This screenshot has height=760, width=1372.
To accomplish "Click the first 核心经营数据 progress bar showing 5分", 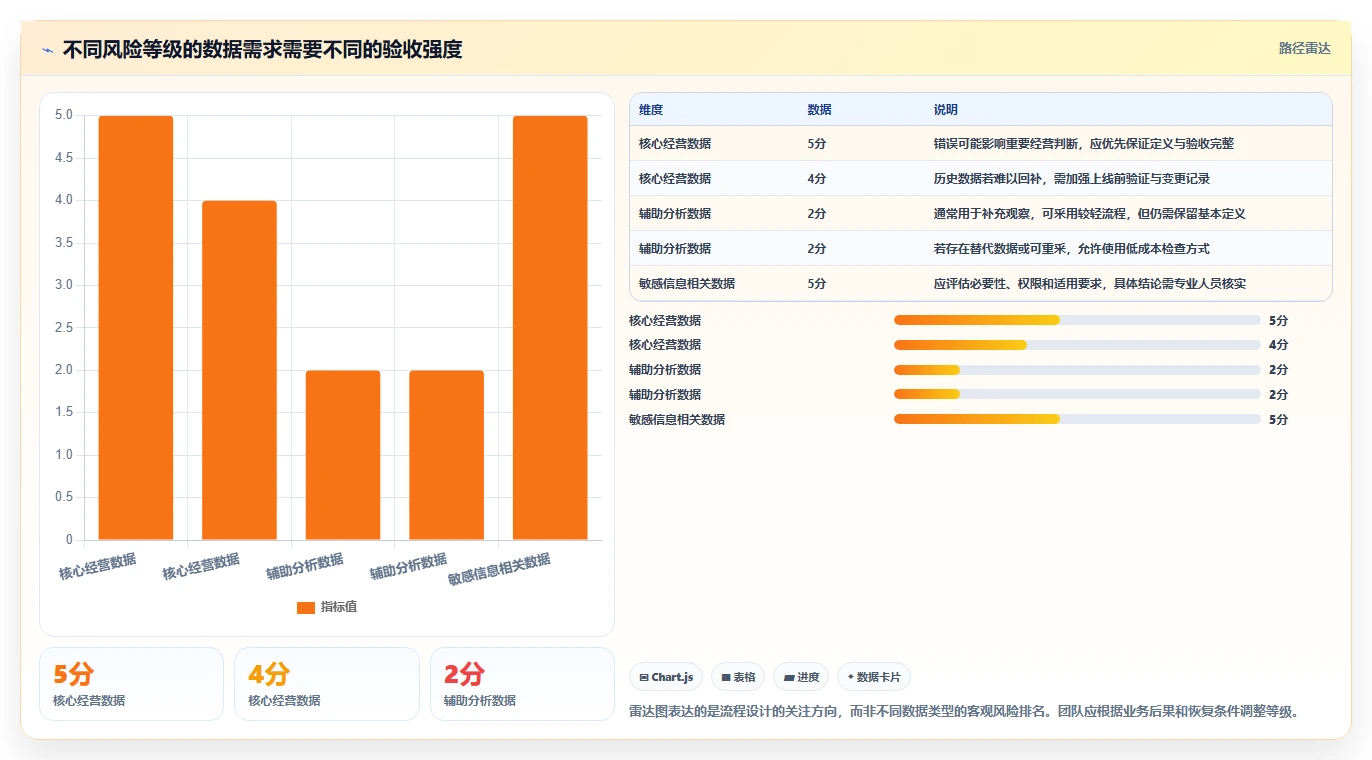I will click(x=1077, y=320).
